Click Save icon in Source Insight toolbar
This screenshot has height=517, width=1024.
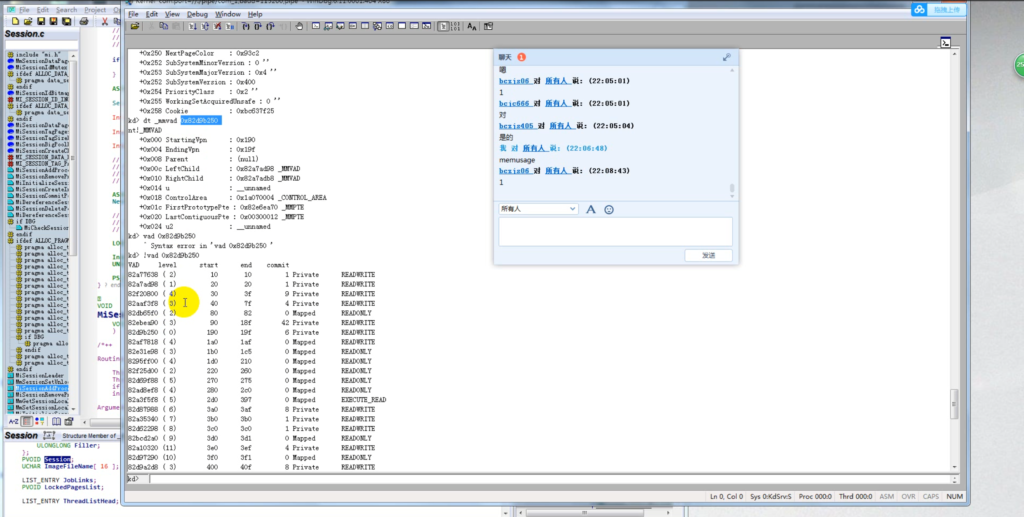(x=41, y=22)
